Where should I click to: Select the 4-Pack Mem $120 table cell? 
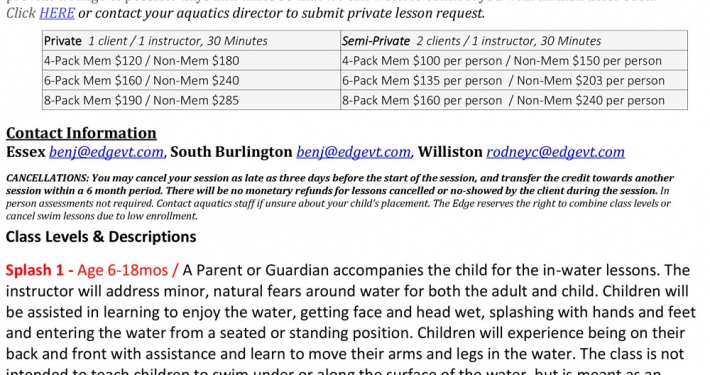click(191, 61)
